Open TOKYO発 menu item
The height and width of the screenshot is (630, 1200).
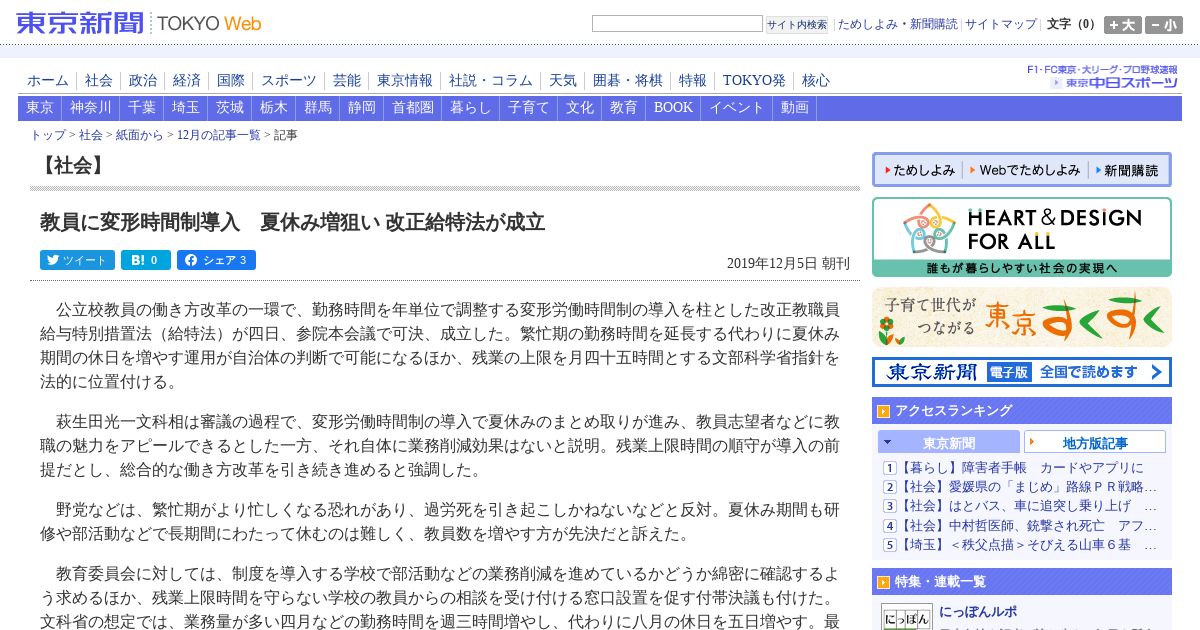[754, 81]
